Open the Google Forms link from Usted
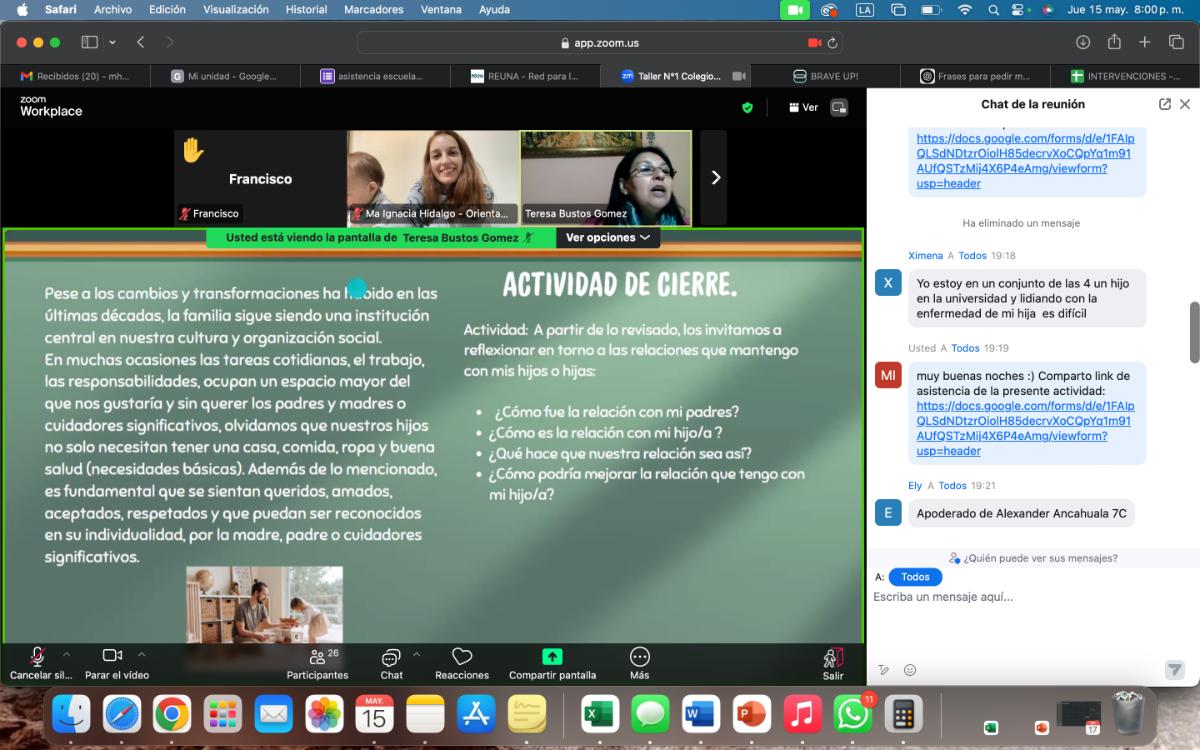1200x750 pixels. (1025, 421)
